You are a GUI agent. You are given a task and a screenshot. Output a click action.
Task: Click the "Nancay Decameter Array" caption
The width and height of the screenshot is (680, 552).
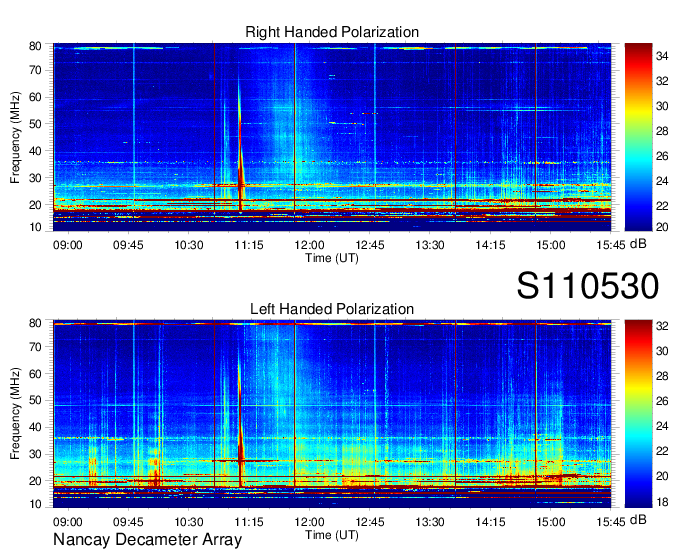pos(147,540)
